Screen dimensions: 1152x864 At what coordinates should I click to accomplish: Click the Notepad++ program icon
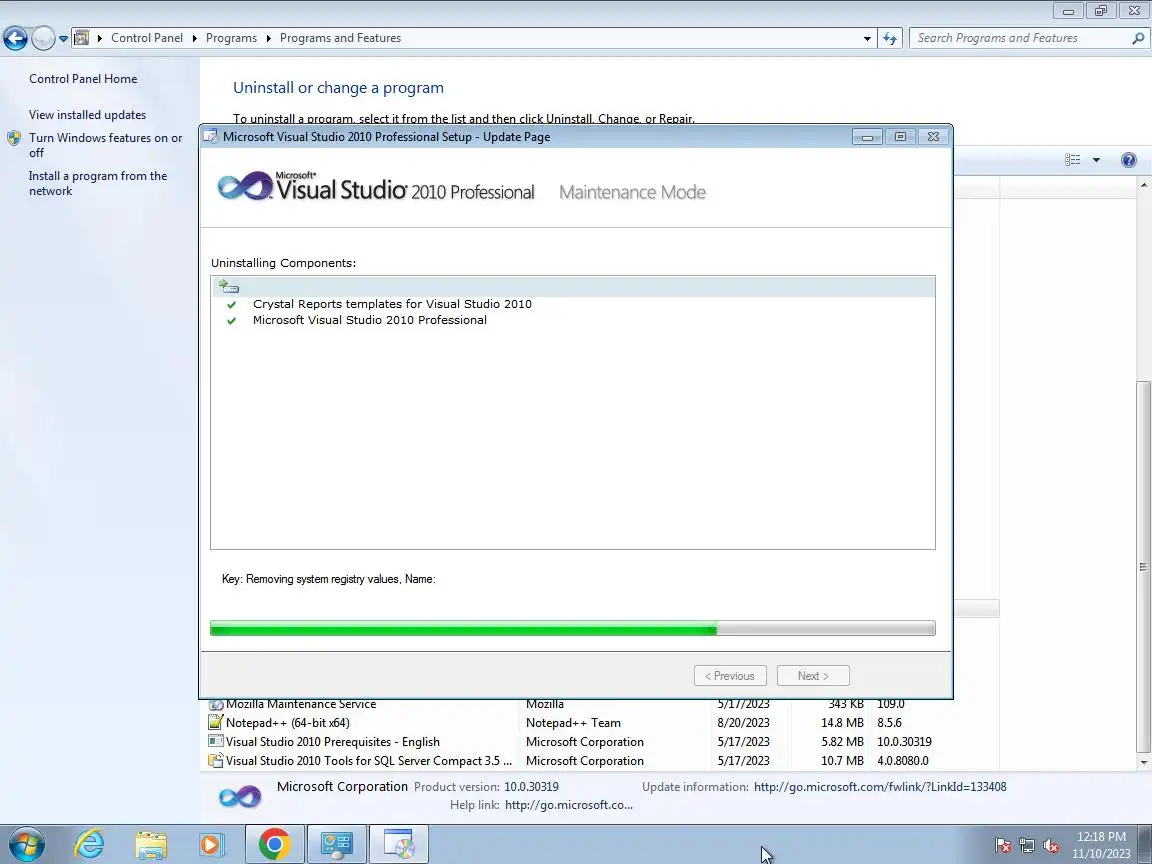pos(215,723)
